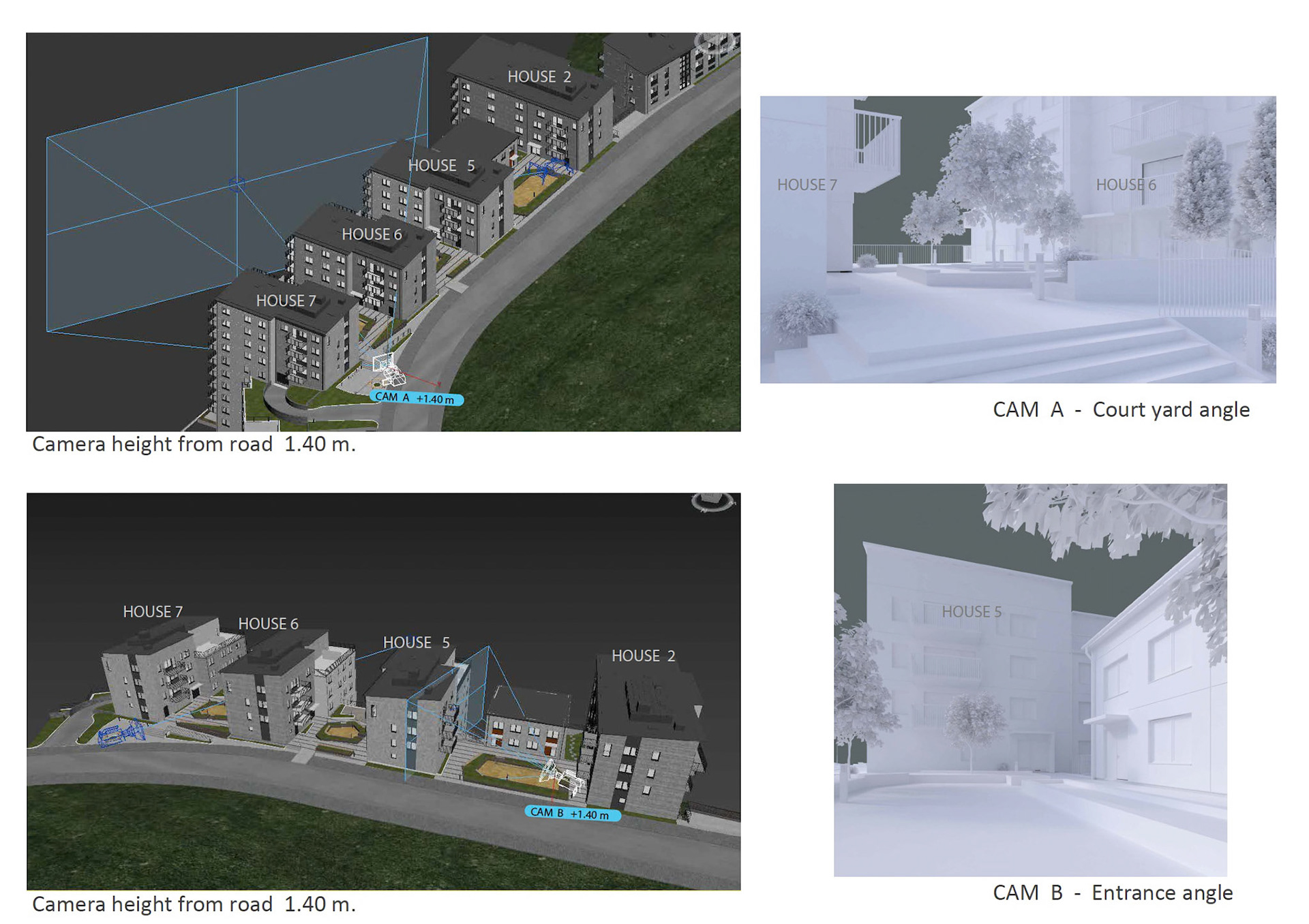Select CAM B camera object in bottom viewport
The width and height of the screenshot is (1309, 924).
coord(563,776)
